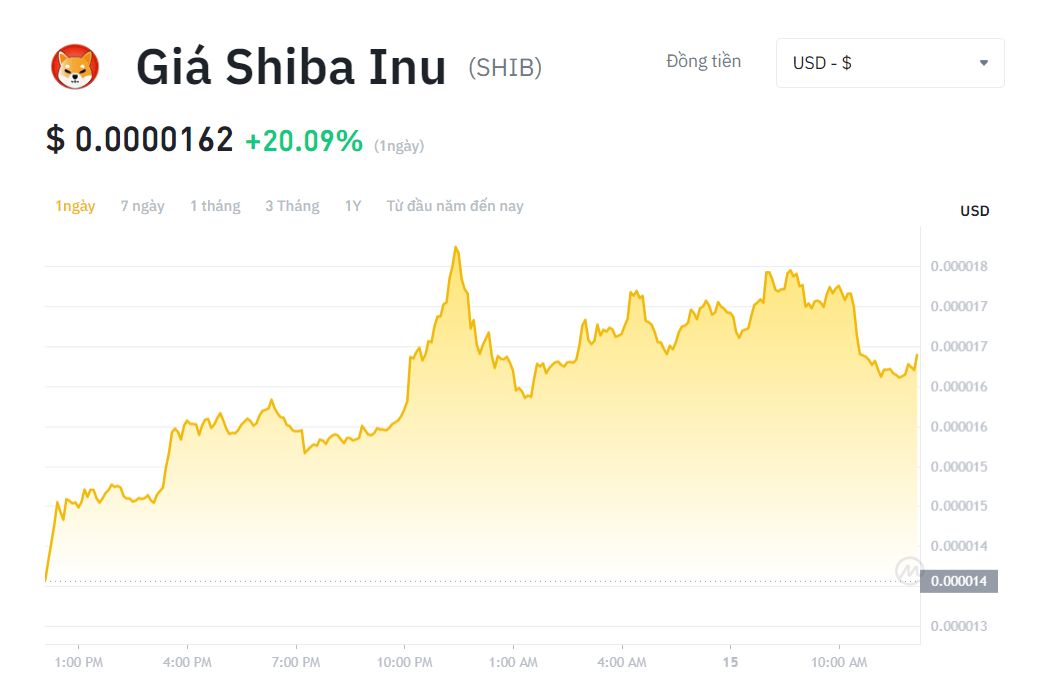Switch chart to 1Y view

coord(353,206)
